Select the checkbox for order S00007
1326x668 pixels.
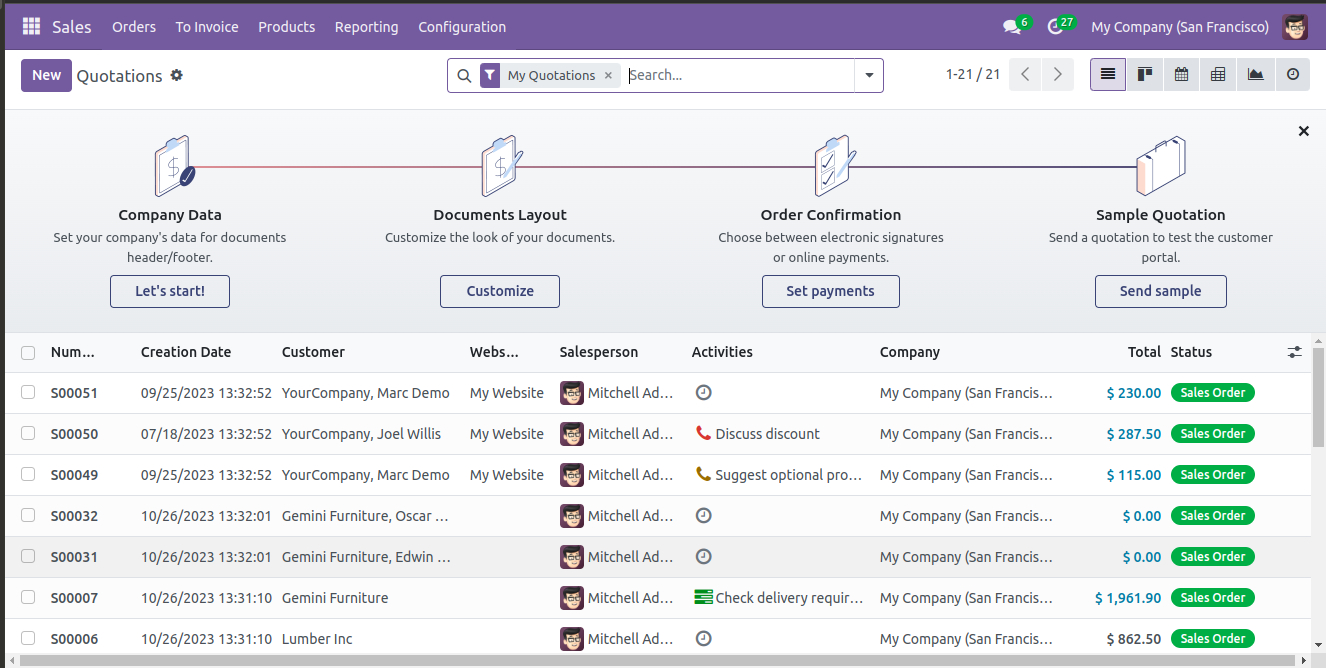[x=28, y=598]
